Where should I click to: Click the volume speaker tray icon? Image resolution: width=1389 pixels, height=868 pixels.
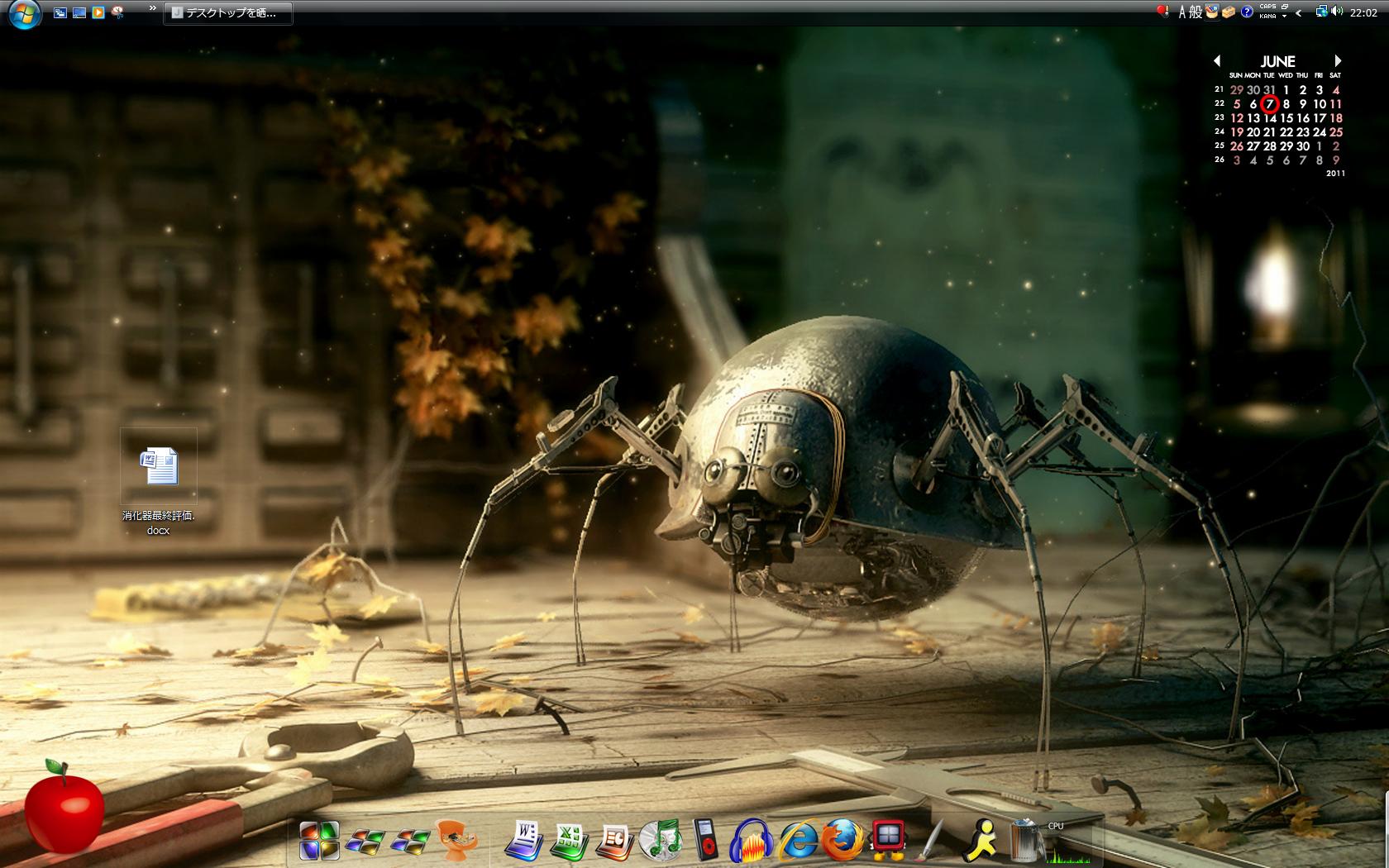[1337, 12]
